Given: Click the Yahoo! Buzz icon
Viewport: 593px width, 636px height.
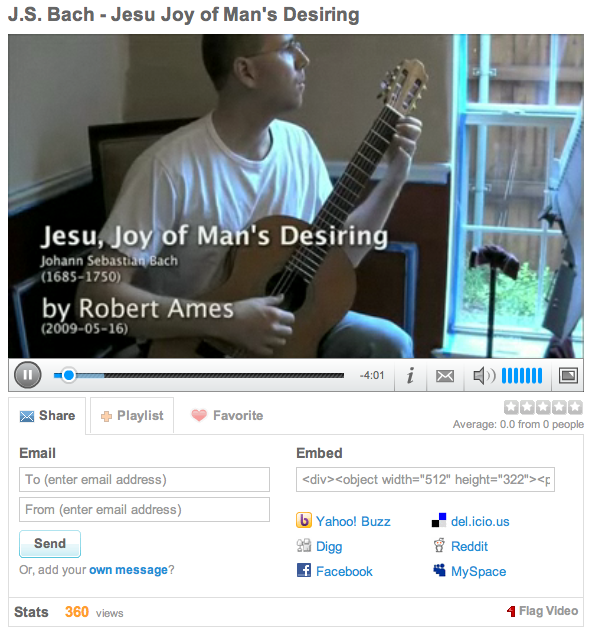Looking at the screenshot, I should (x=303, y=520).
